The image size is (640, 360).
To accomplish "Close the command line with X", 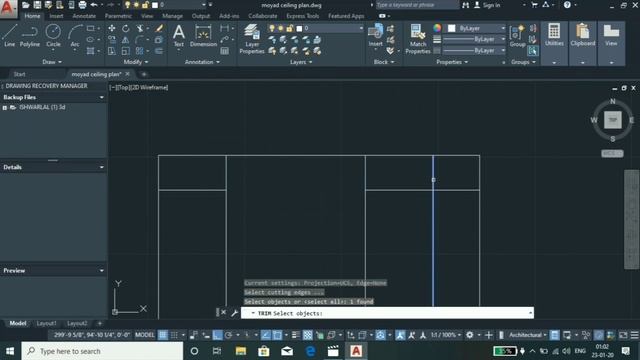I will [x=223, y=313].
